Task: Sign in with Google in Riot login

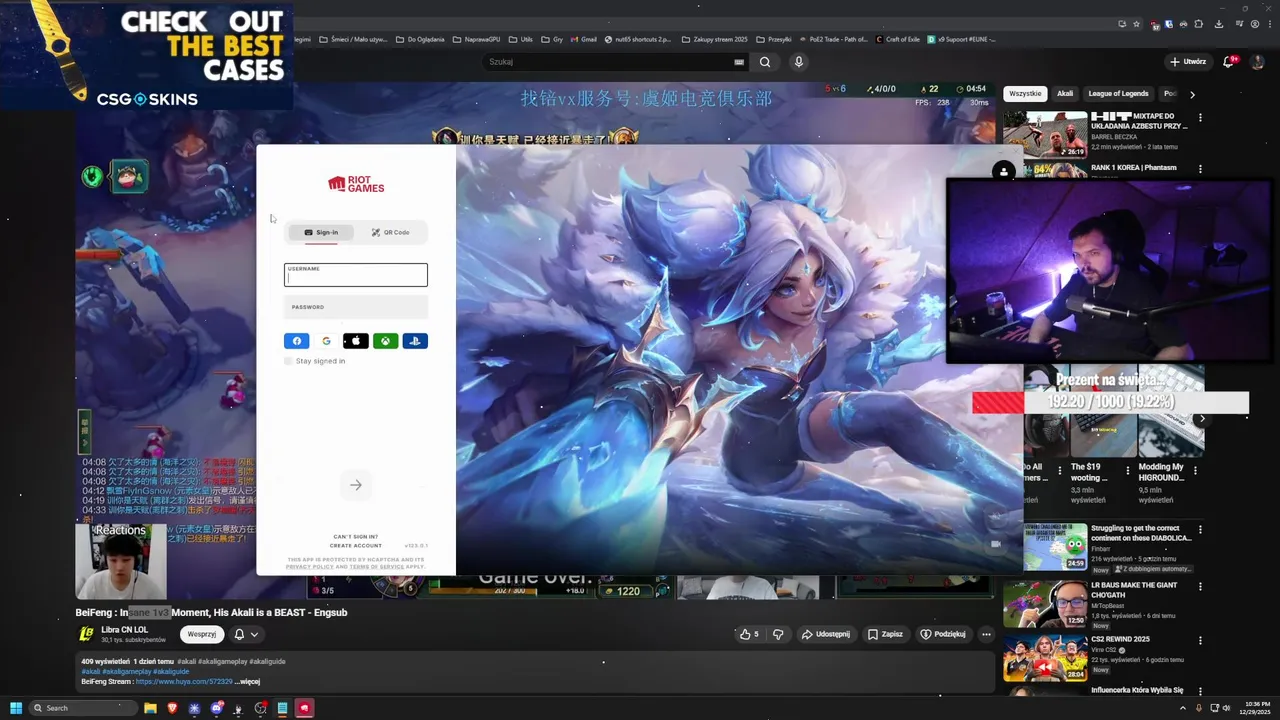Action: [x=326, y=341]
